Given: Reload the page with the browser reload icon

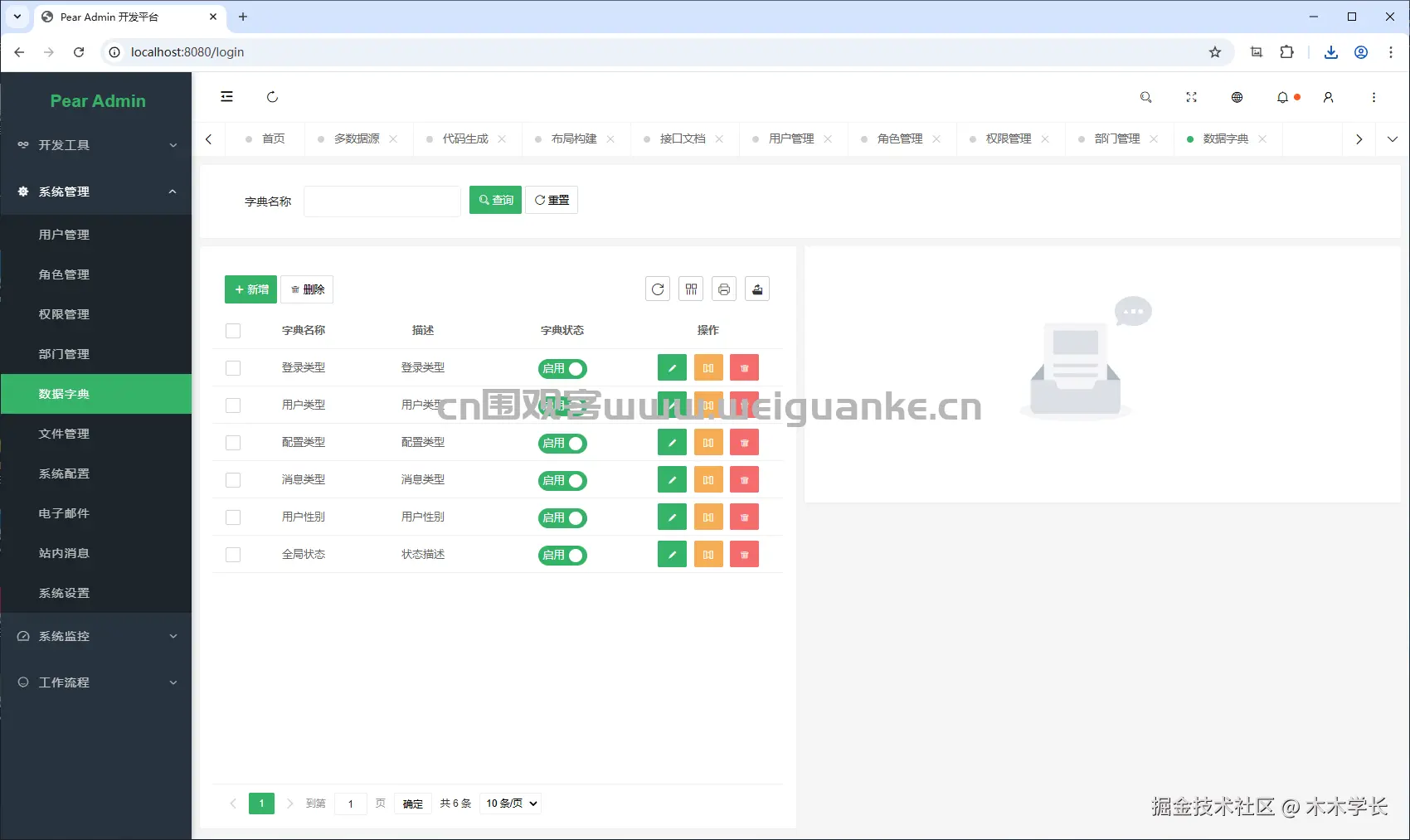Looking at the screenshot, I should [x=79, y=52].
